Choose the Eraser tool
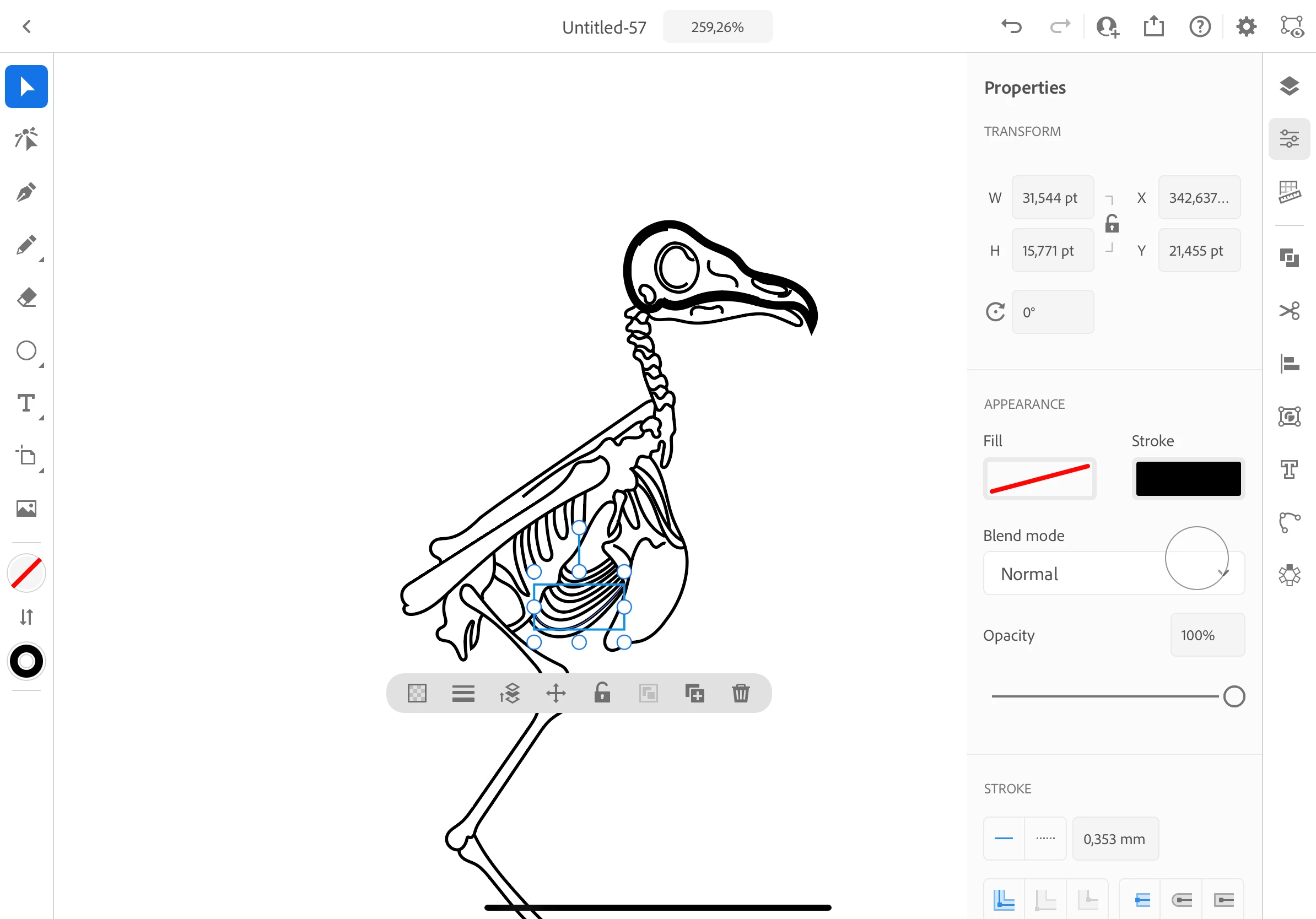Screen dimensions: 1316x919 click(x=26, y=298)
